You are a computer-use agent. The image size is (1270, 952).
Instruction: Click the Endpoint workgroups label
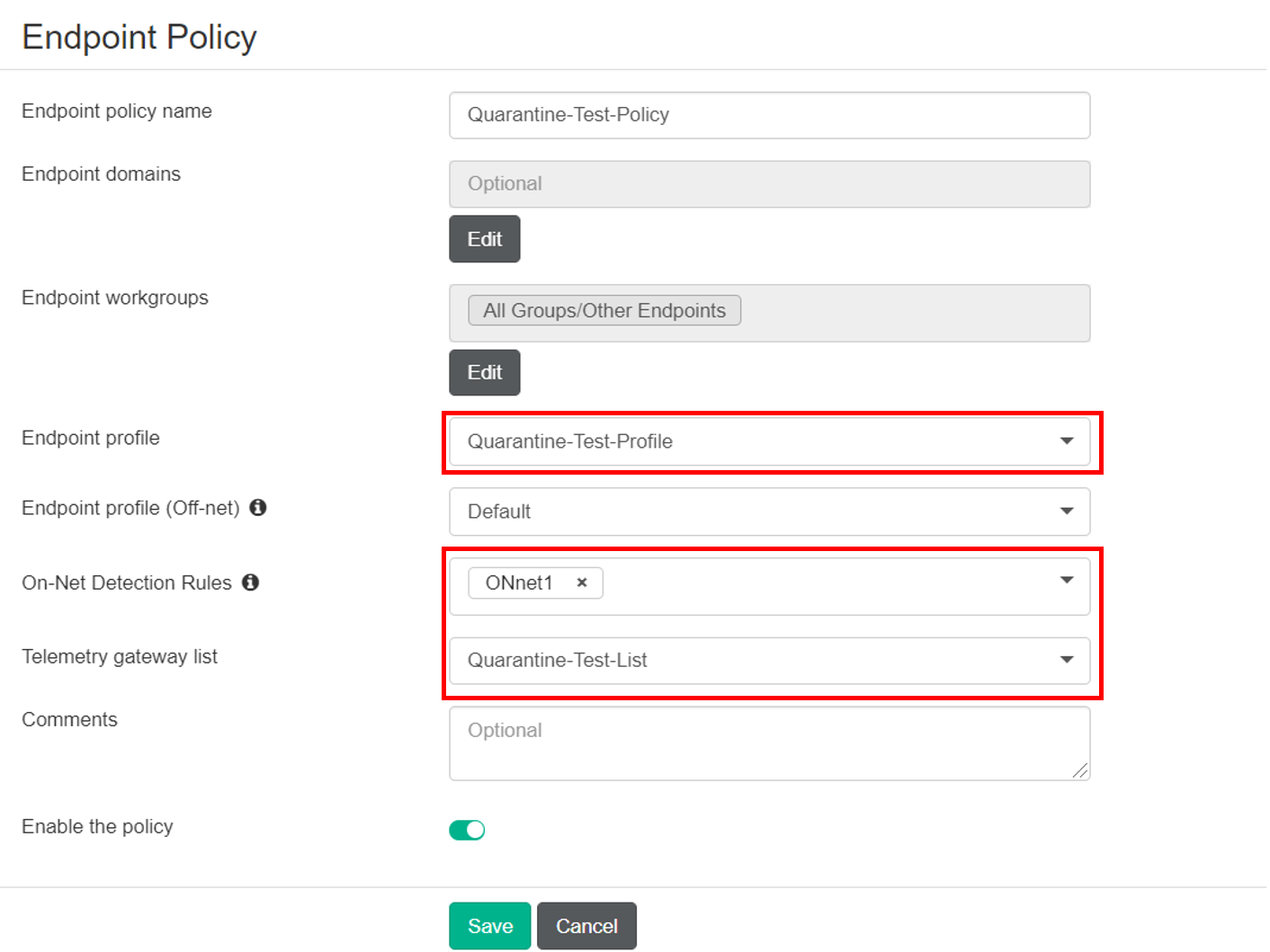click(115, 298)
